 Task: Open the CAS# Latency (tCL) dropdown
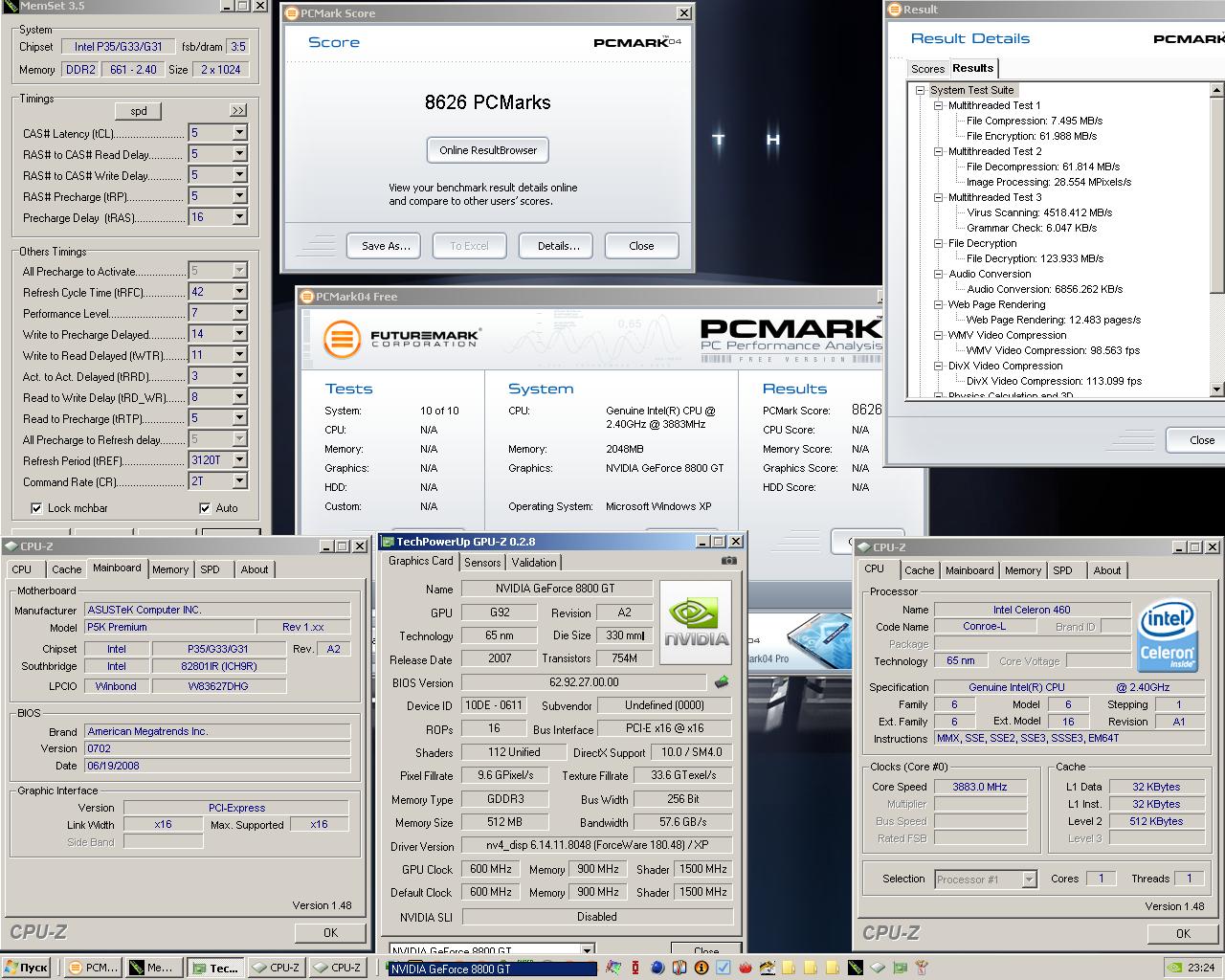(x=239, y=133)
